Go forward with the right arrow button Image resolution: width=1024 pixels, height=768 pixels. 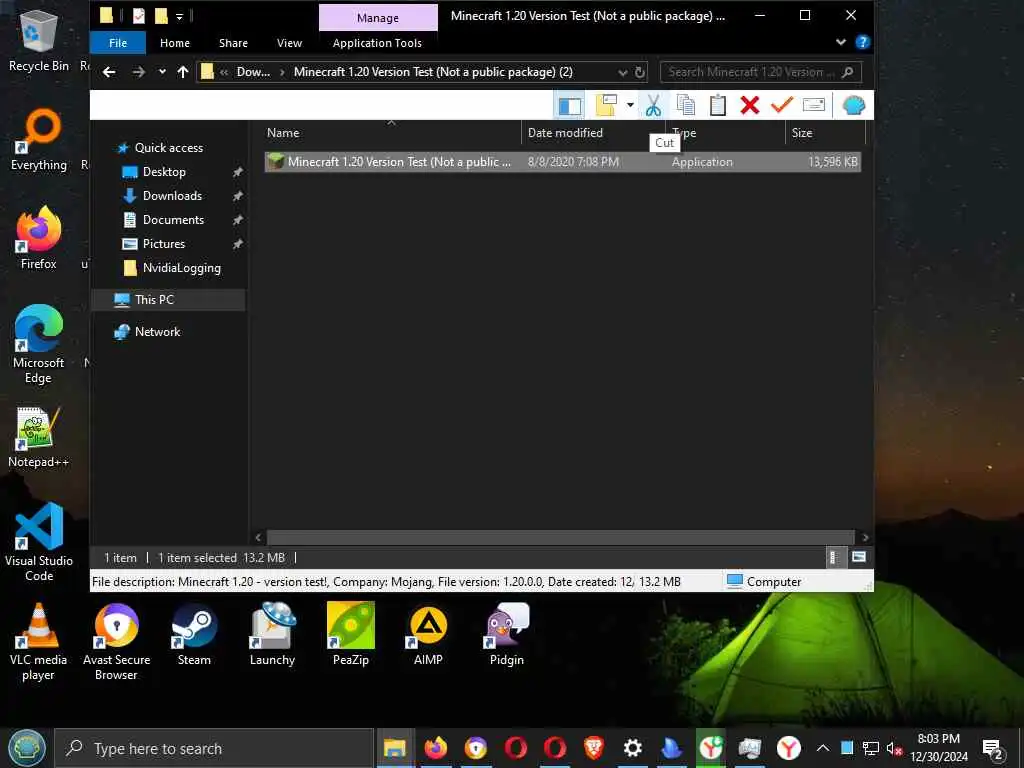pyautogui.click(x=138, y=72)
